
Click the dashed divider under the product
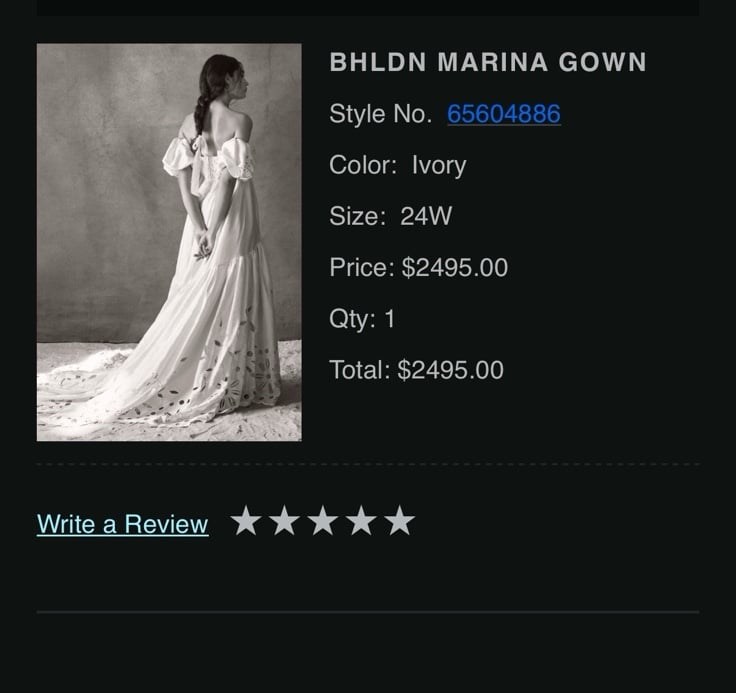click(x=368, y=464)
